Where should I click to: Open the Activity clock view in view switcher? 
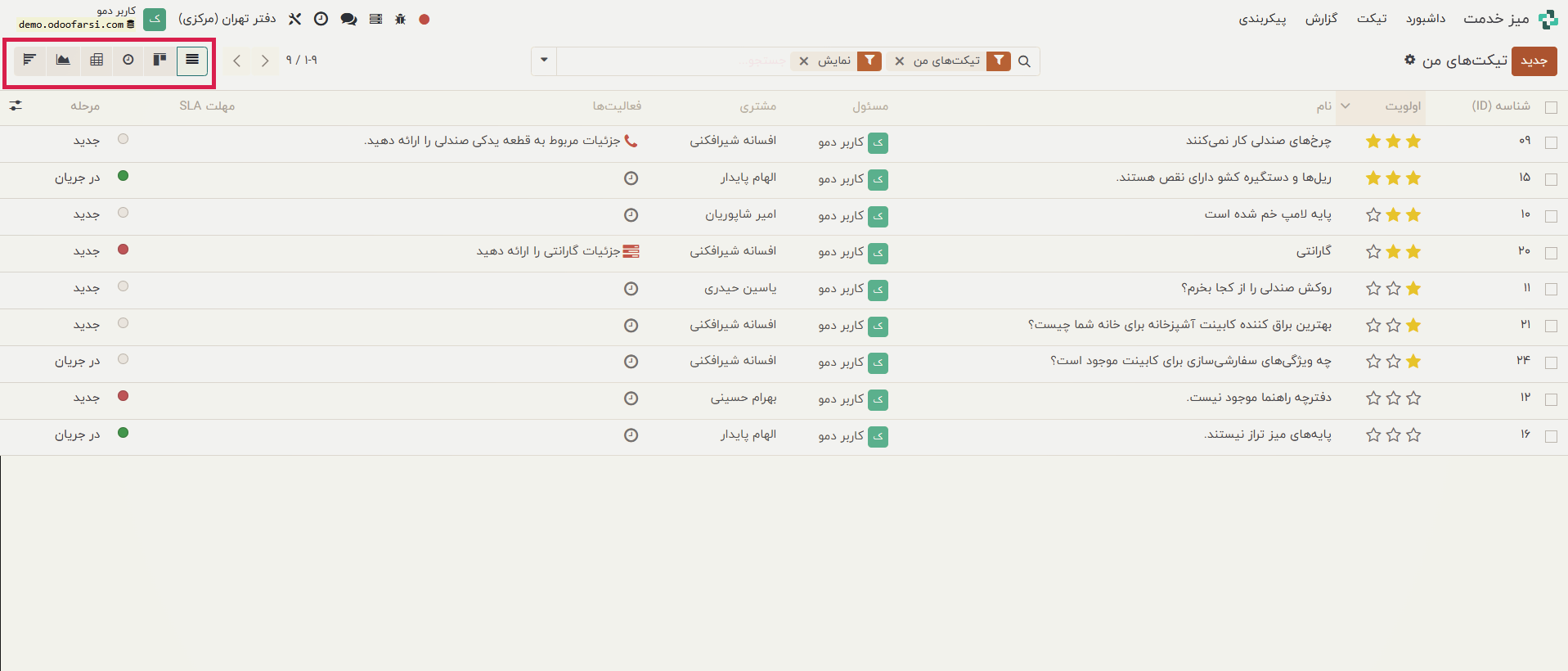pos(128,60)
